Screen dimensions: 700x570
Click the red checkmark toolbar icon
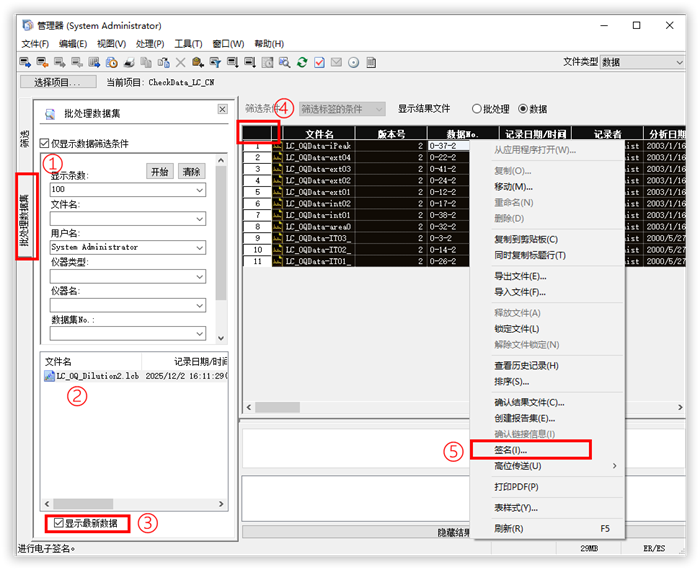click(319, 62)
